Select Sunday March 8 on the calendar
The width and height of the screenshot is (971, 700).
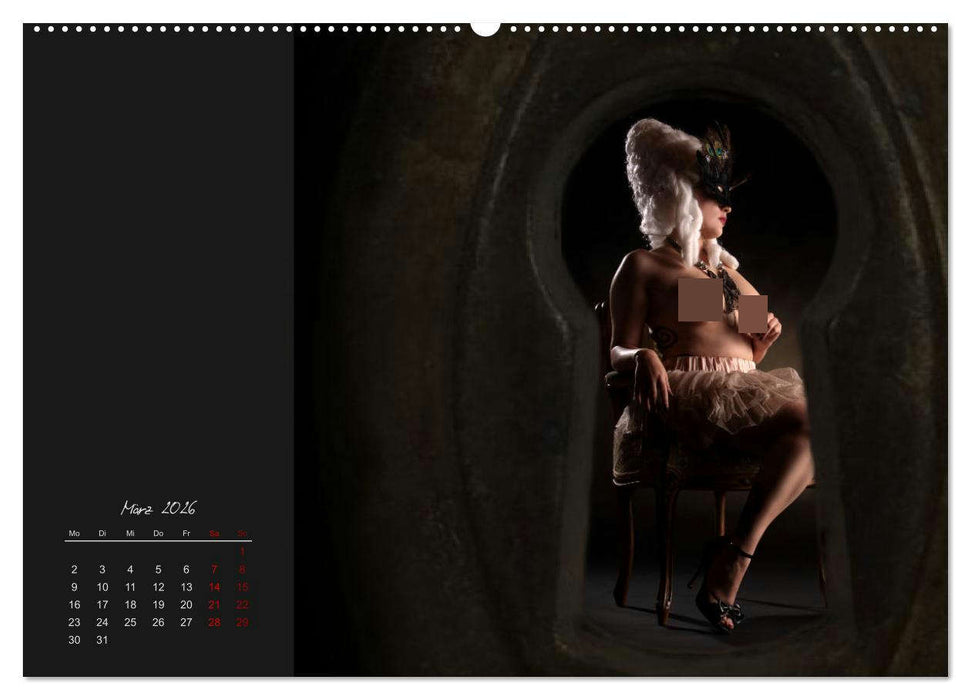242,569
